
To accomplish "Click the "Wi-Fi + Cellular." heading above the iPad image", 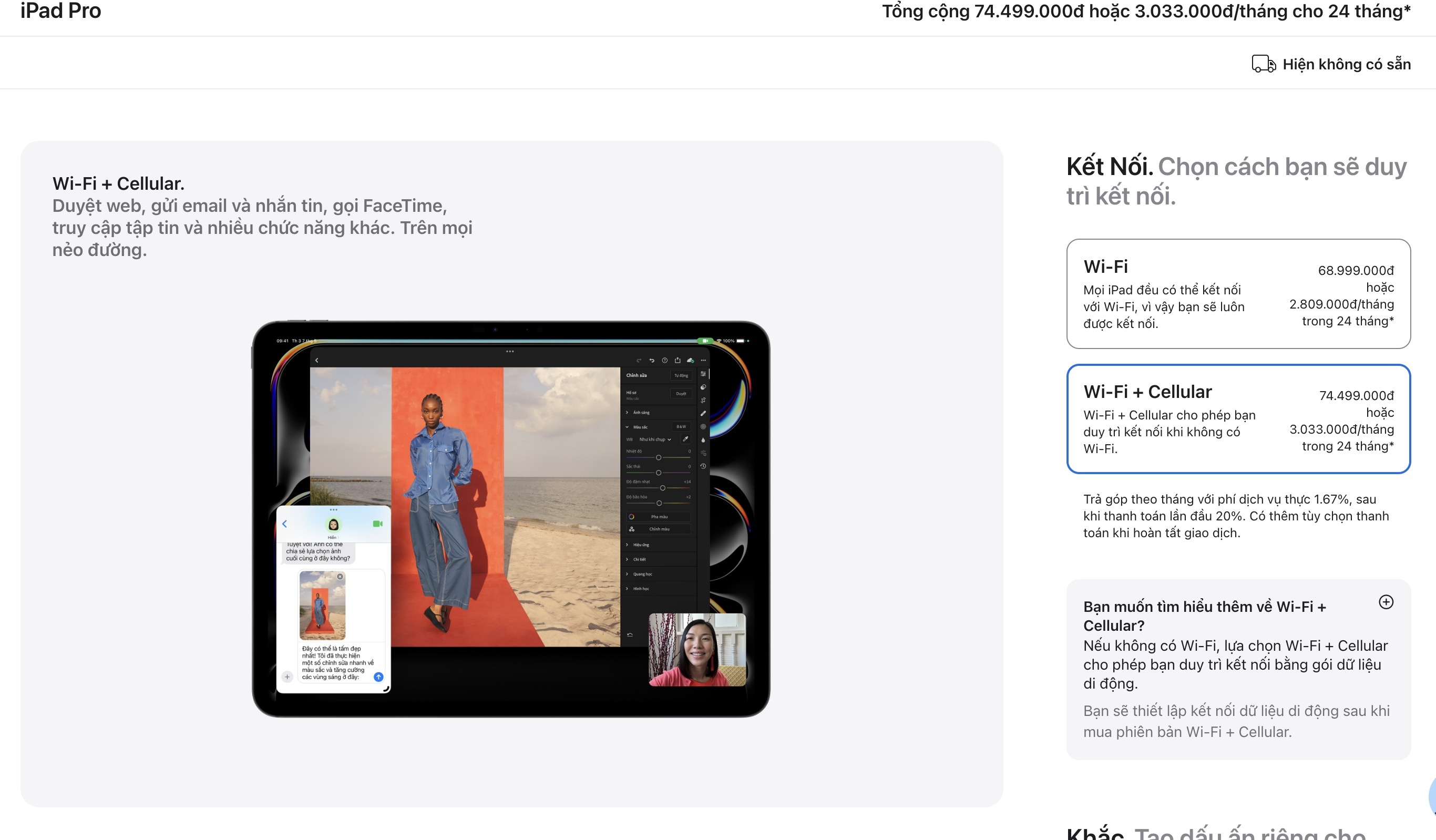I will coord(118,183).
